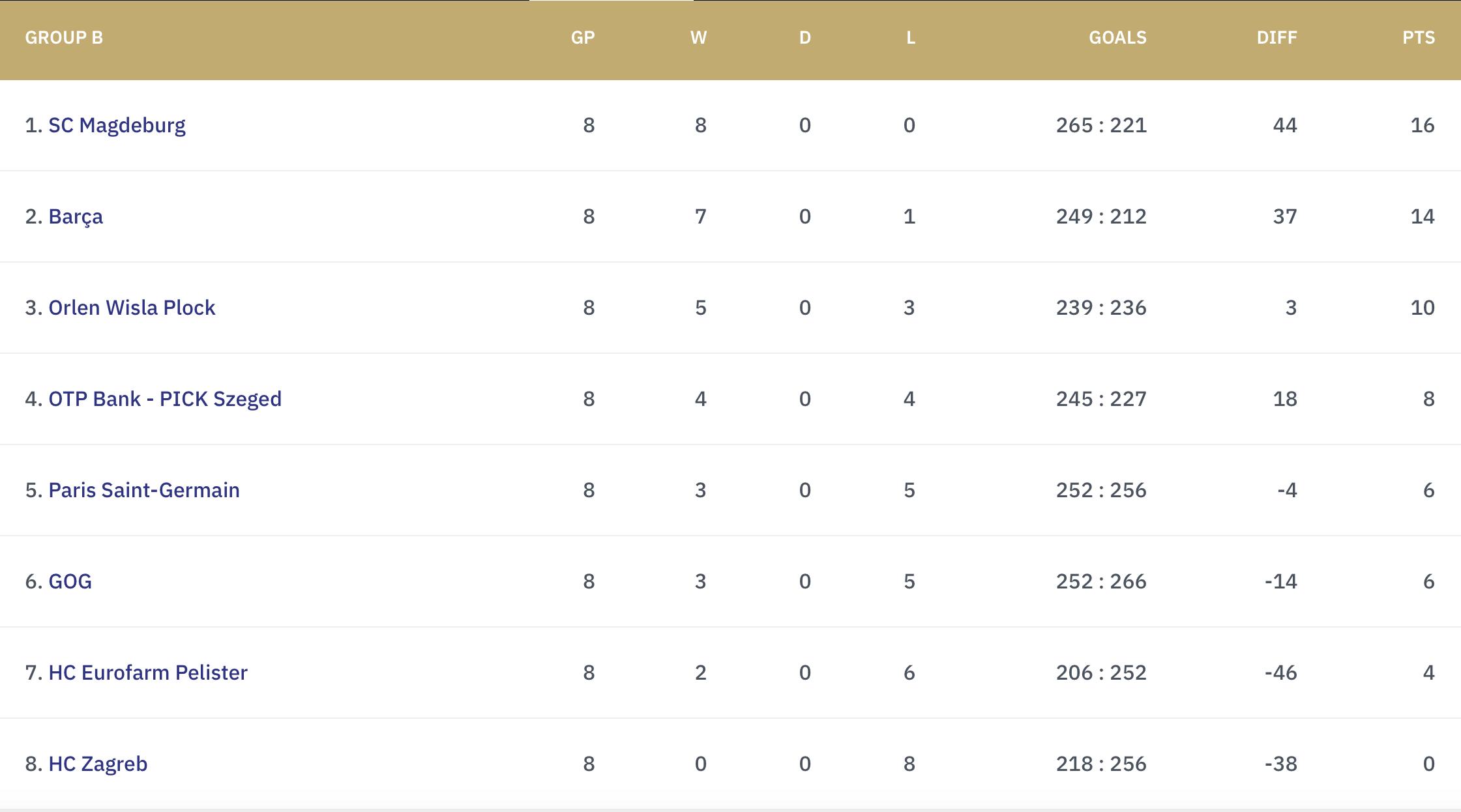Click the GOG team name
This screenshot has height=812, width=1461.
tap(70, 581)
